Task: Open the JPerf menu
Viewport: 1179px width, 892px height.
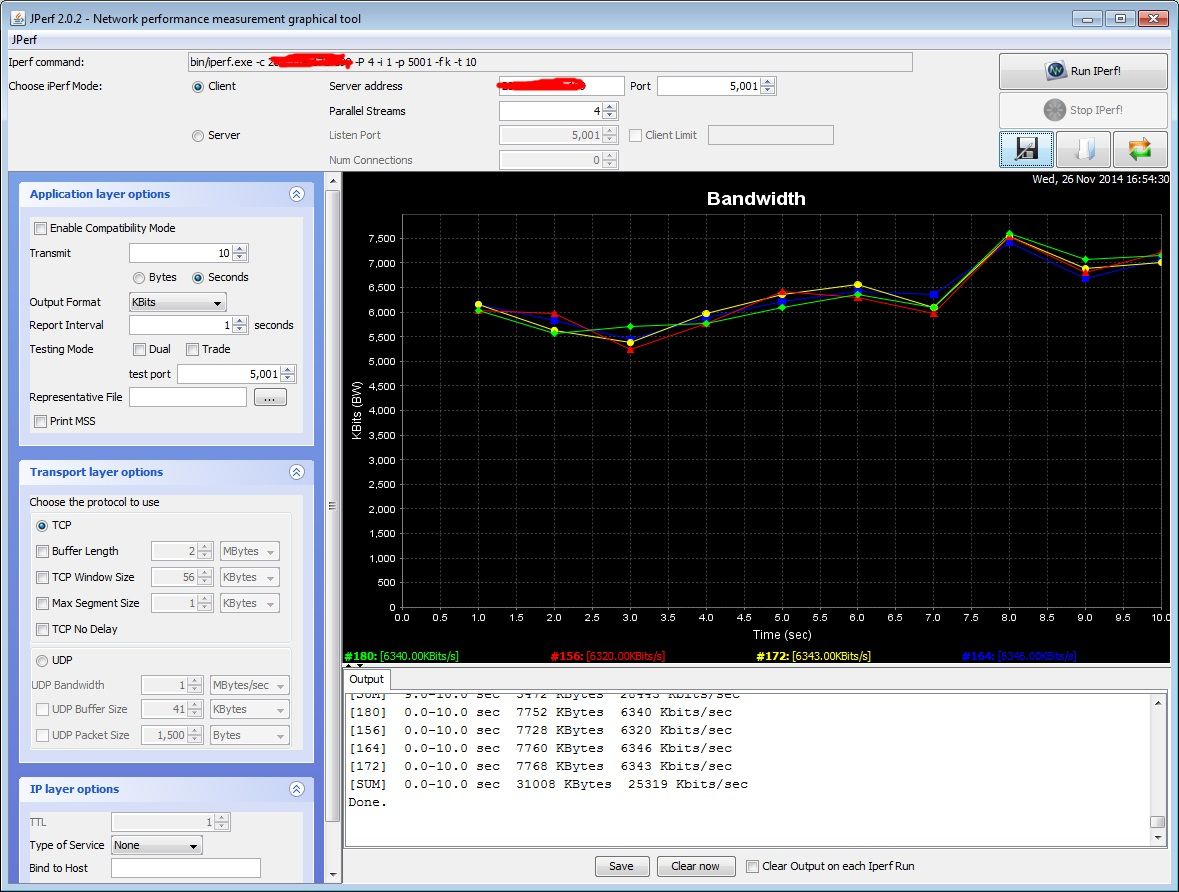Action: click(23, 40)
